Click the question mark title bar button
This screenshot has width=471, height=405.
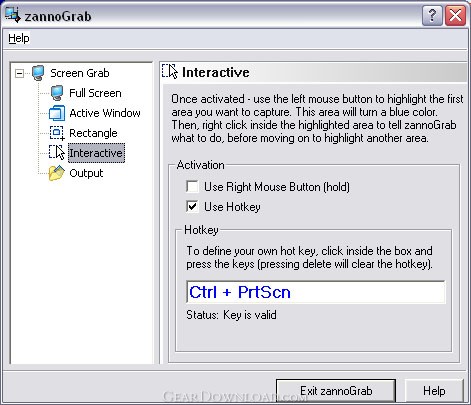[432, 15]
